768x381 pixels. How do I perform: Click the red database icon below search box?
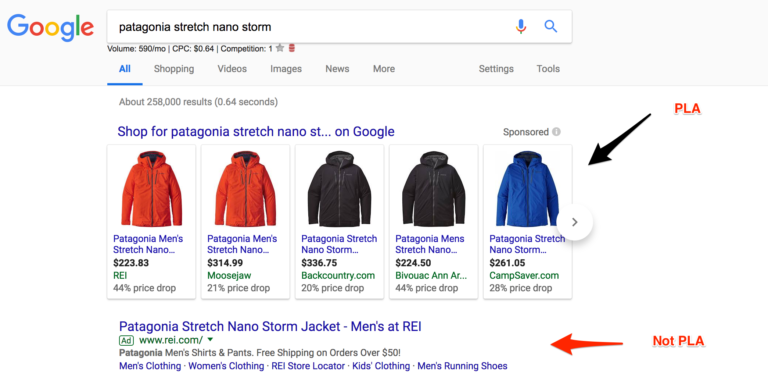pos(292,48)
